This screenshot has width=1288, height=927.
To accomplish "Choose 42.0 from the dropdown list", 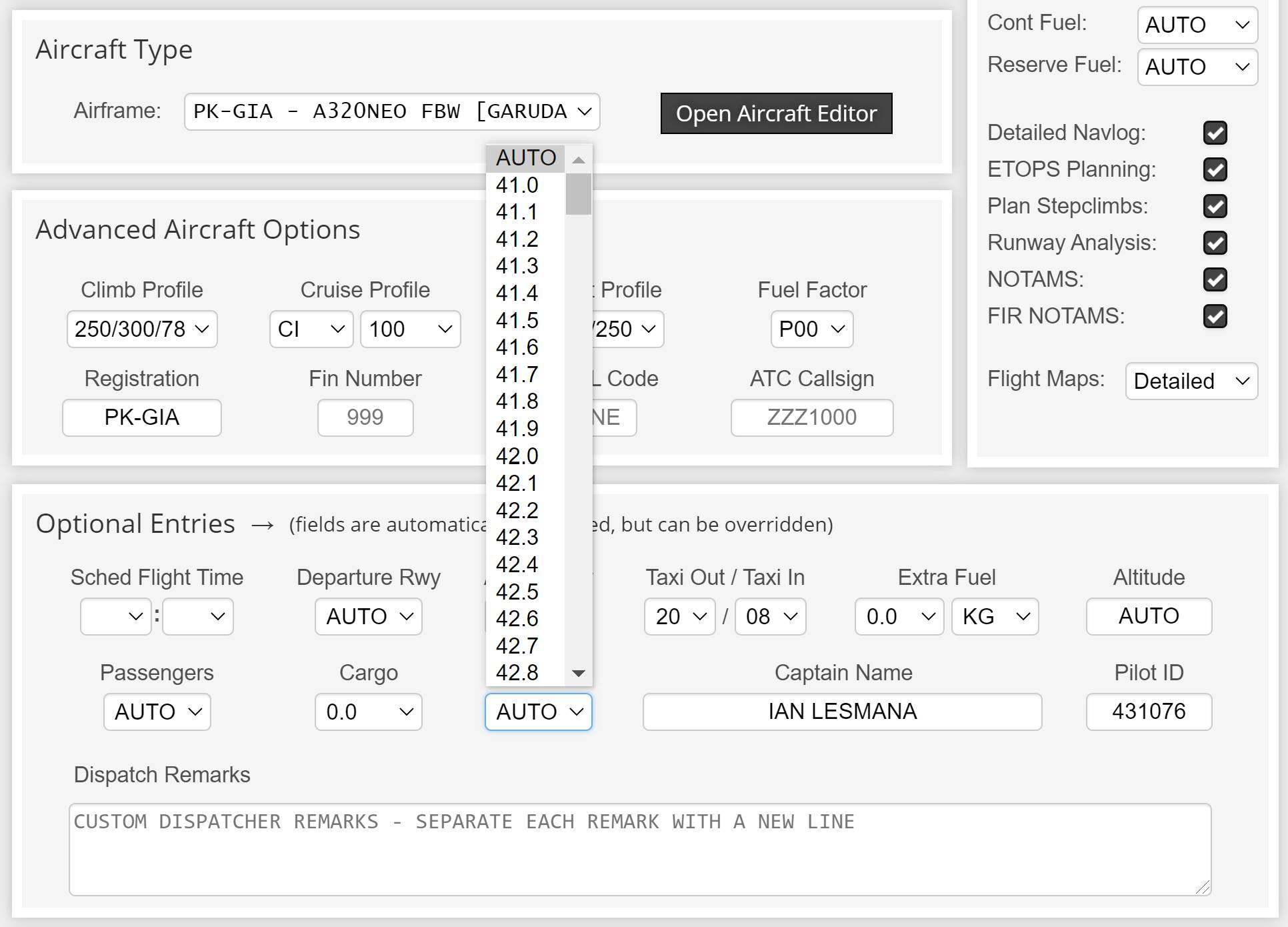I will [x=517, y=456].
